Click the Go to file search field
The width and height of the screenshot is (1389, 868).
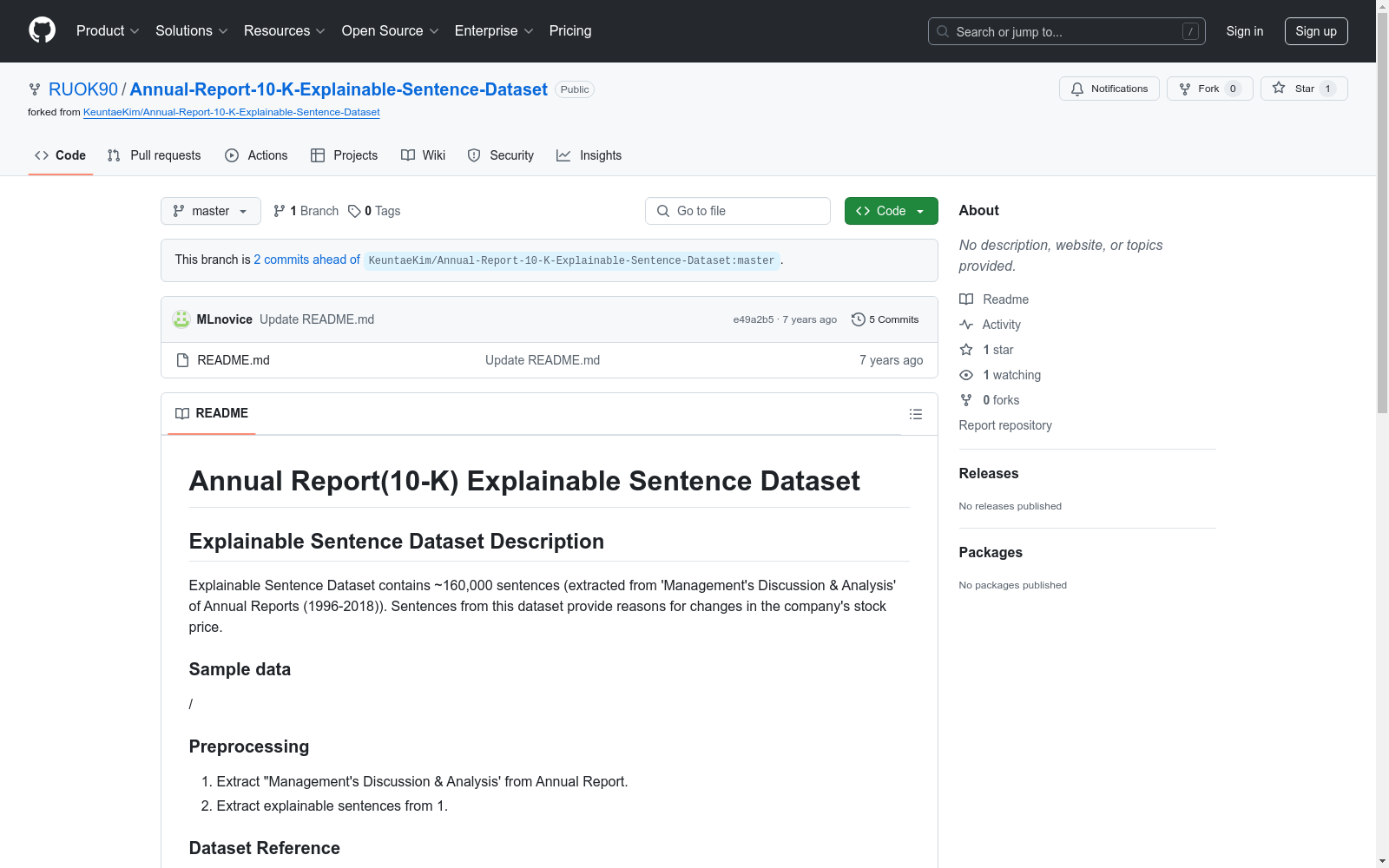click(738, 211)
